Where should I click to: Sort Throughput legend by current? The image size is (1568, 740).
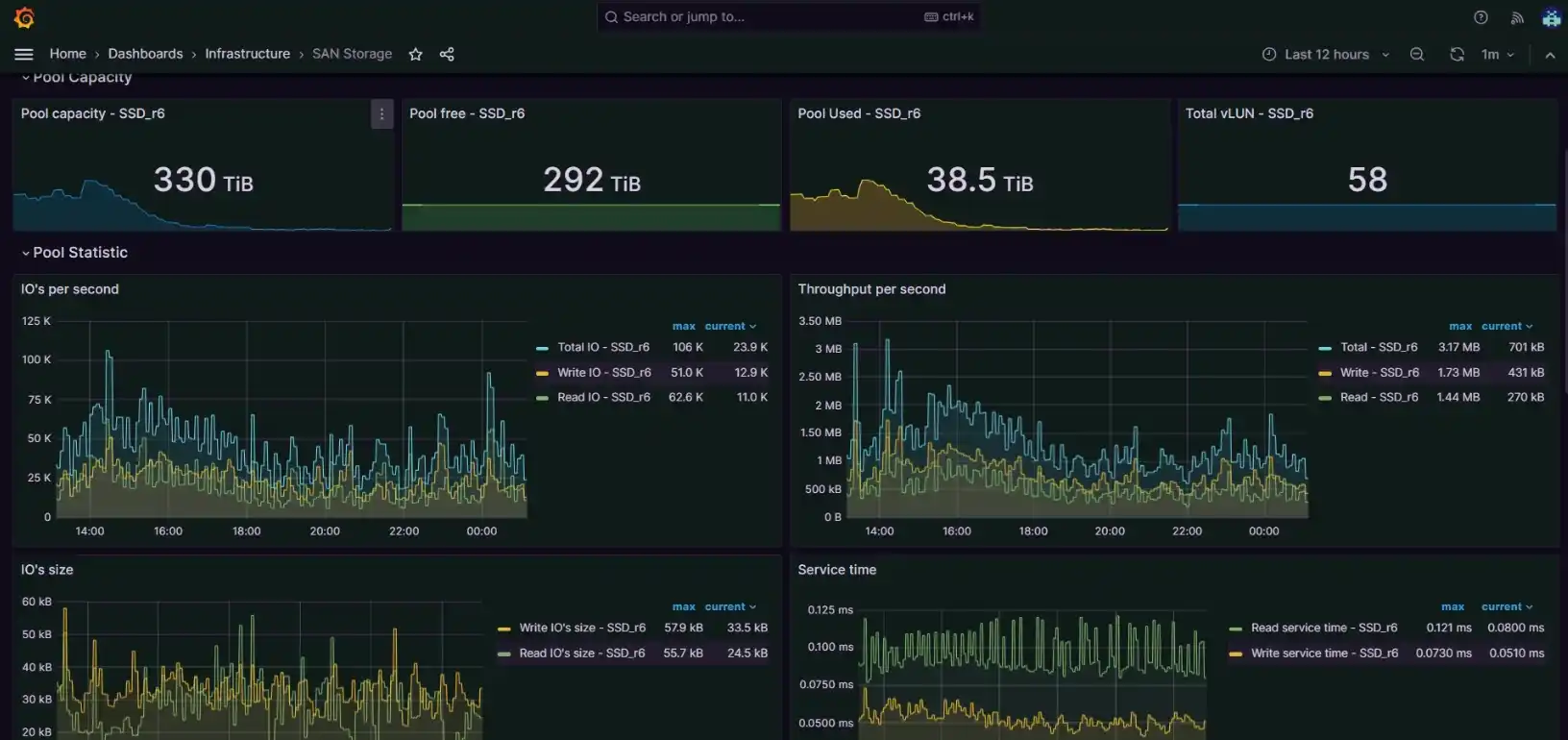[x=1507, y=326]
